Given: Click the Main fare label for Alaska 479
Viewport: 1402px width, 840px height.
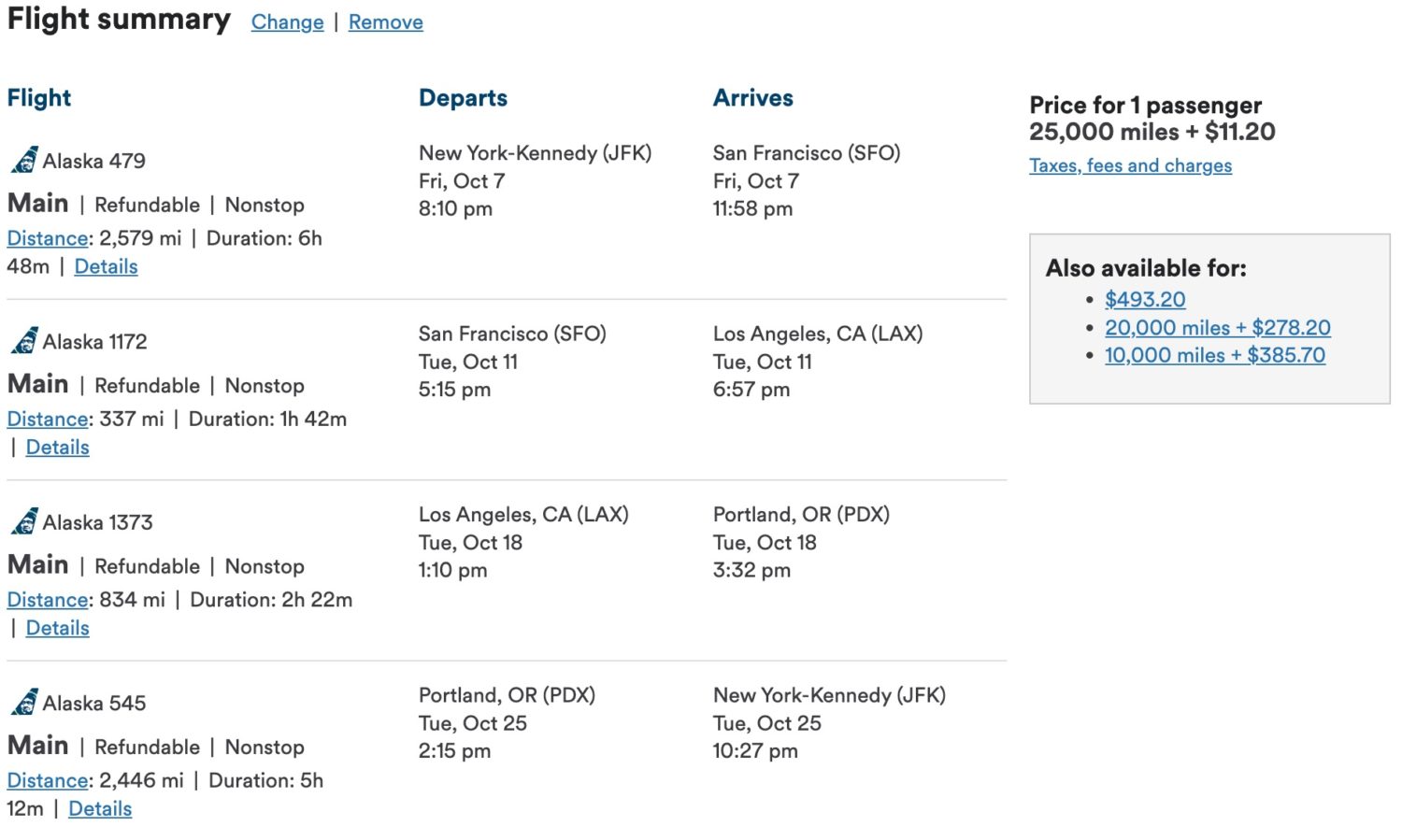Looking at the screenshot, I should [x=37, y=203].
